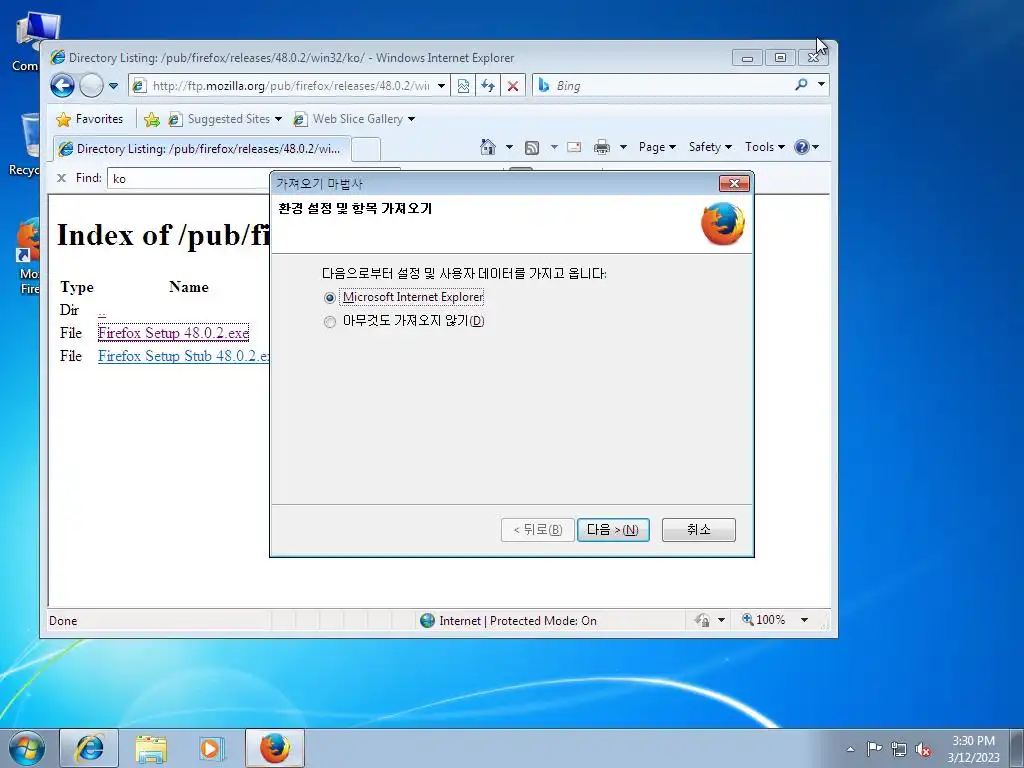Click the network tray icon
This screenshot has height=768, width=1024.
click(x=899, y=749)
